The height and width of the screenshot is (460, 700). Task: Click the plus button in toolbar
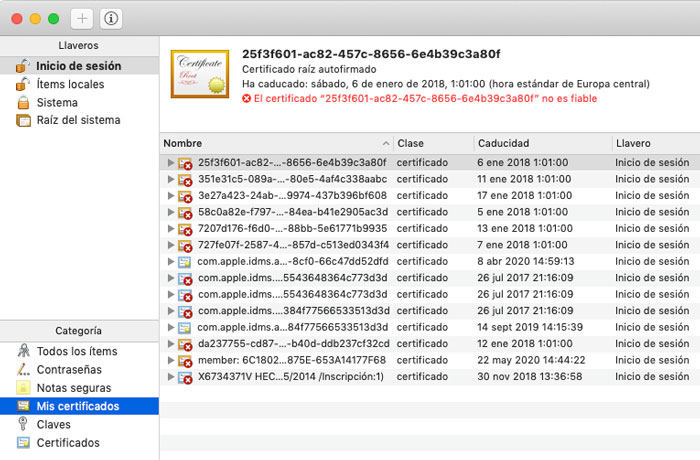coord(82,18)
